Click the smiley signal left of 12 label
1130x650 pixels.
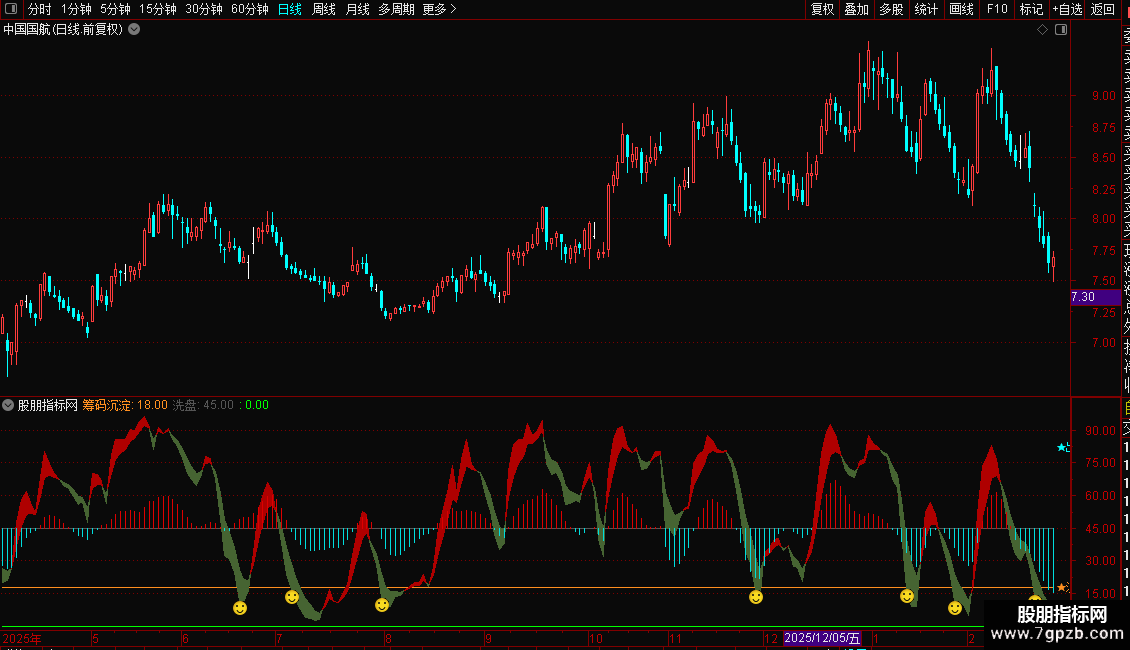[755, 597]
